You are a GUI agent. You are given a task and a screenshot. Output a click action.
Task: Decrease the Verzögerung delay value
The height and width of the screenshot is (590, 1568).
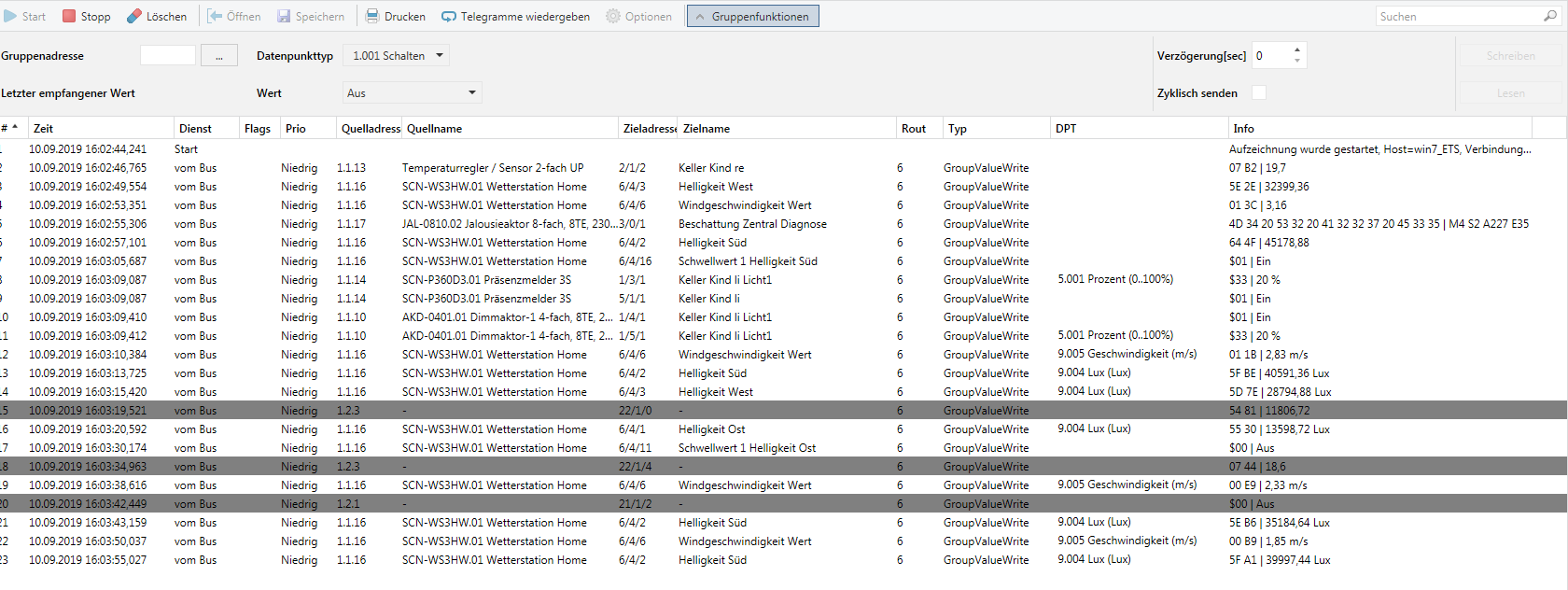point(1296,61)
